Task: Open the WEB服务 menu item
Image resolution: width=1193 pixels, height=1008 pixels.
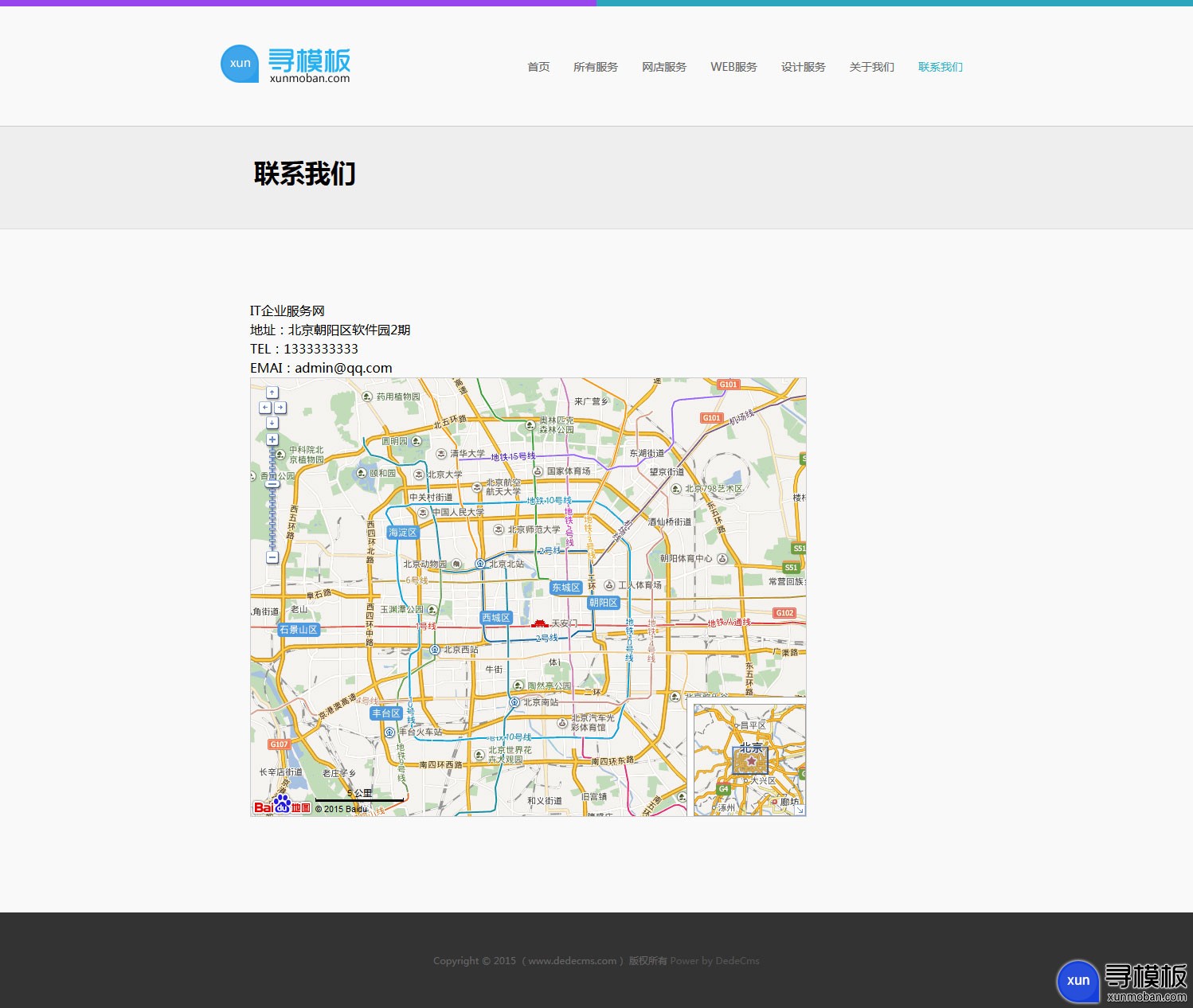Action: (733, 67)
